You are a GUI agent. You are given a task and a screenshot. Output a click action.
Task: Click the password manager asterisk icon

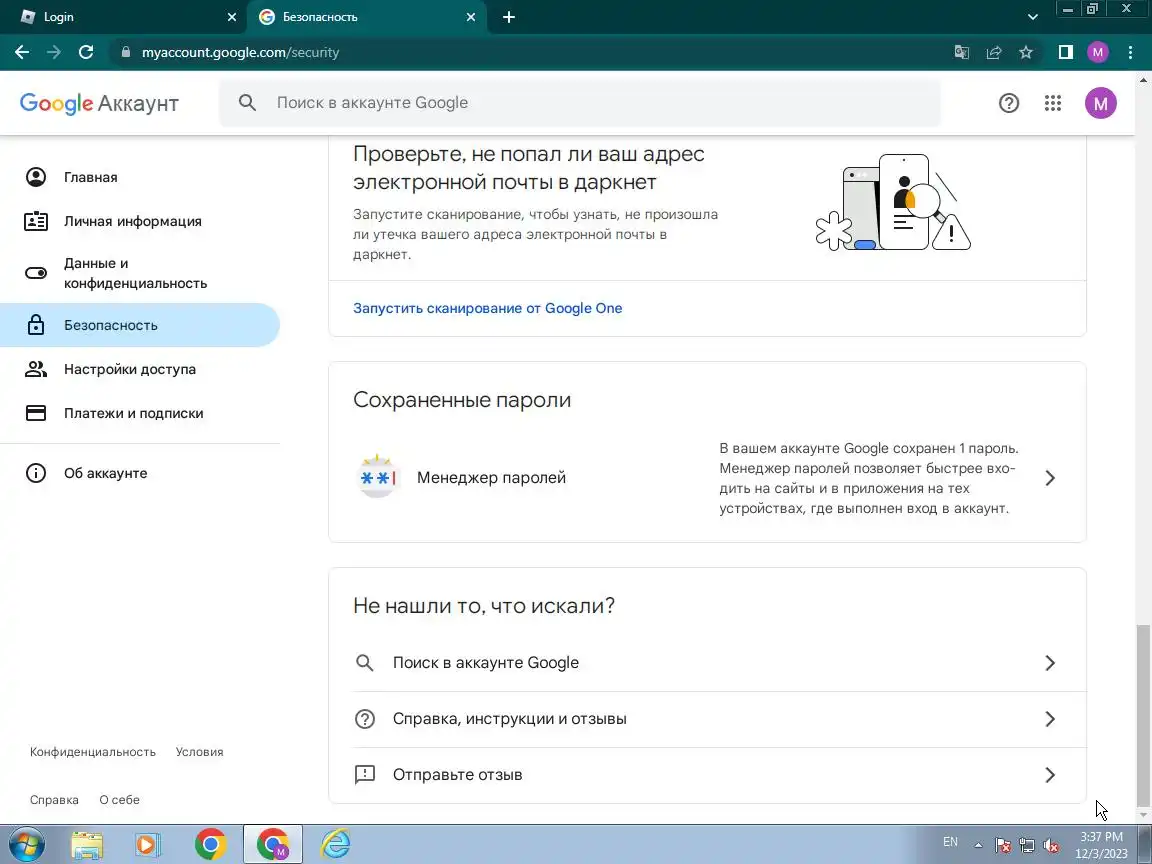[377, 478]
